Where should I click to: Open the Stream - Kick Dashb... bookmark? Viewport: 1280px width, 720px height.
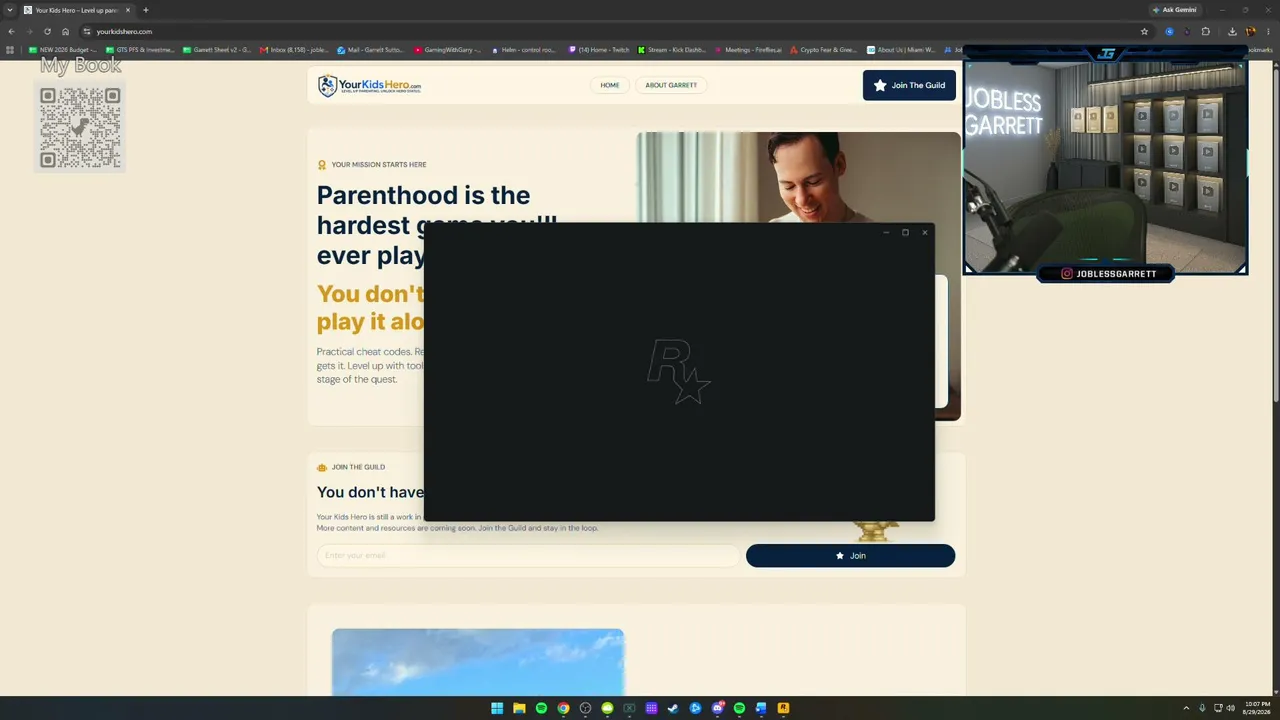tap(672, 50)
